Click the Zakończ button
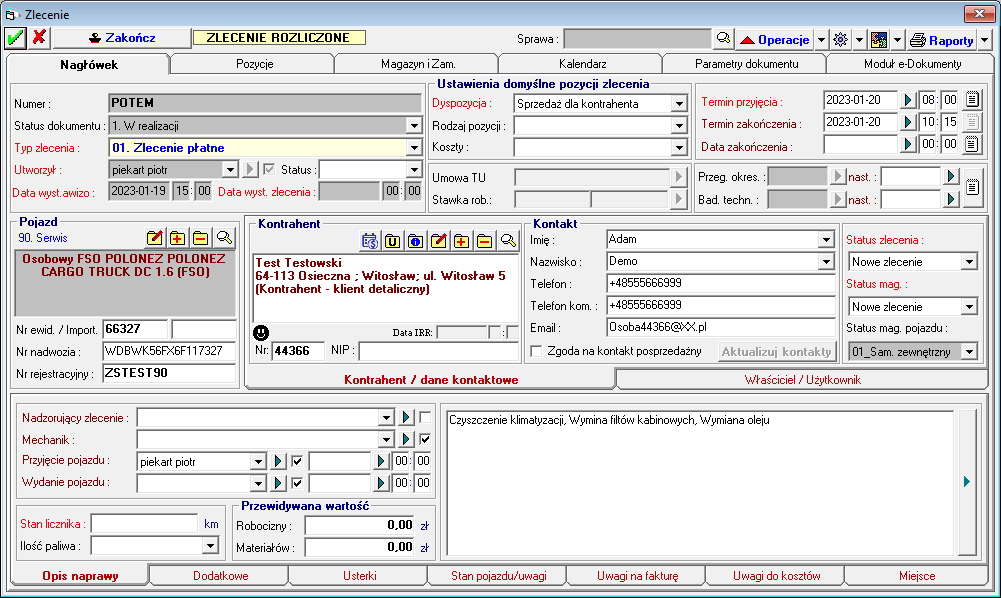The image size is (1001, 598). [122, 38]
